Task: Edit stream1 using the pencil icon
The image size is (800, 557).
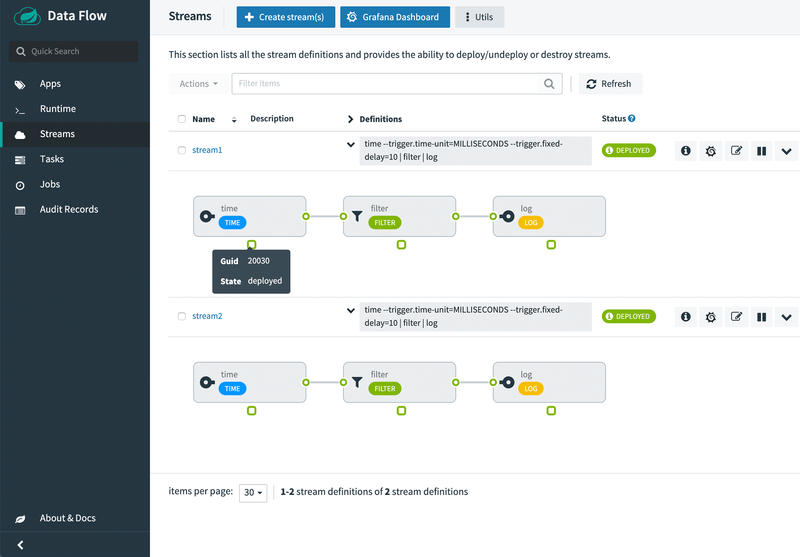Action: (736, 151)
